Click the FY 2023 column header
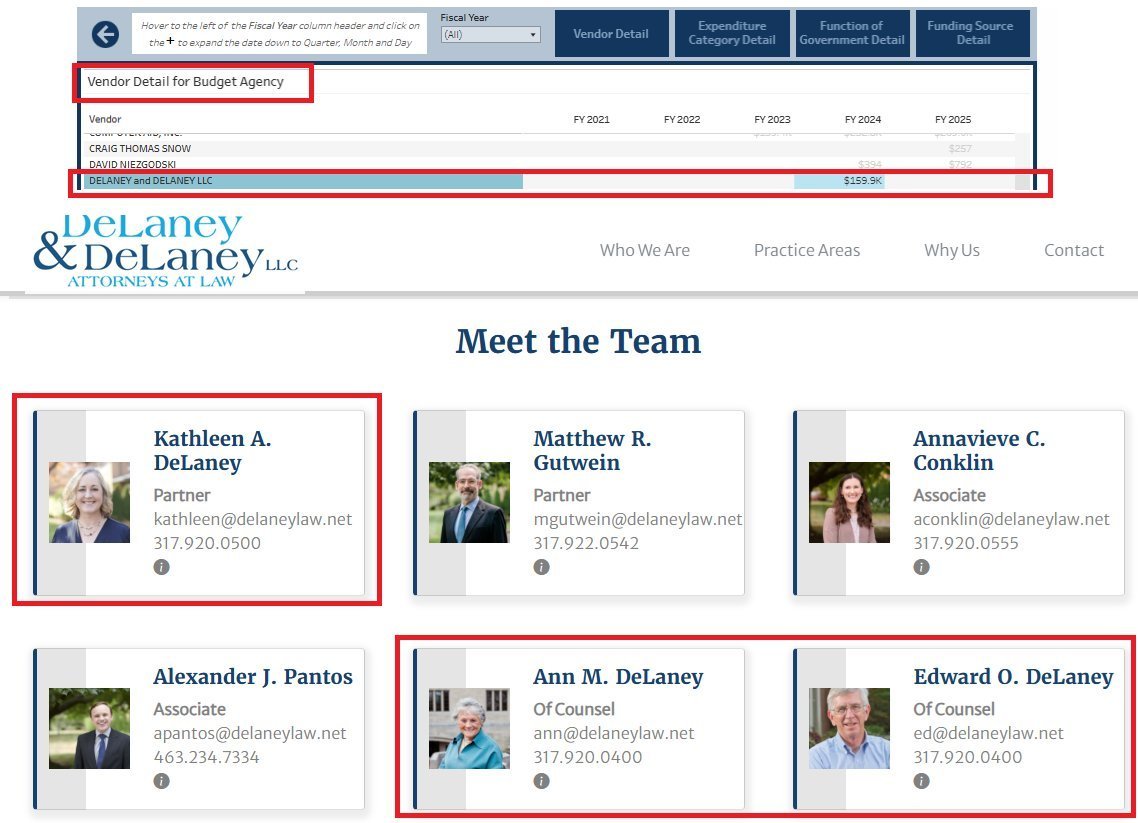 tap(772, 119)
